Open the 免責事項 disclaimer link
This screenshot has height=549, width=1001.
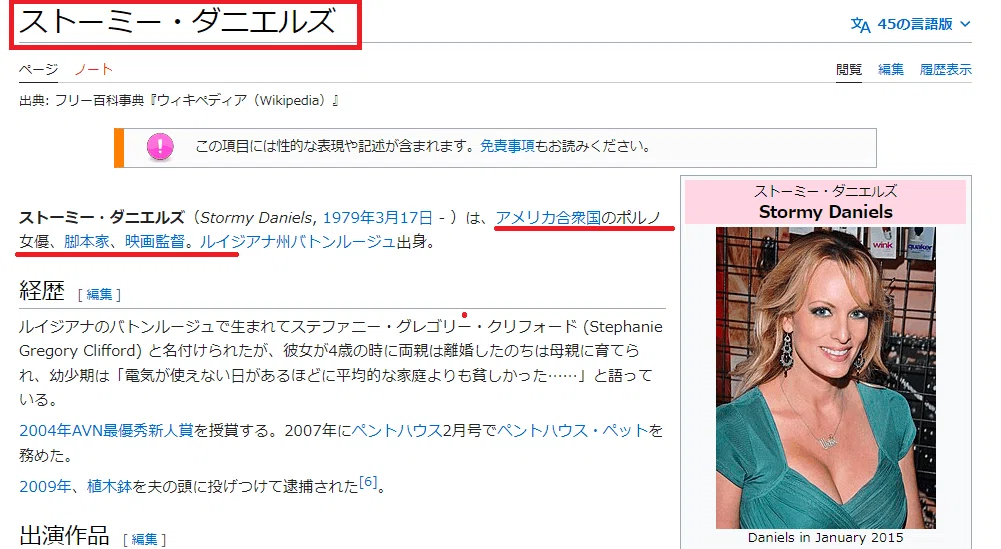click(507, 146)
